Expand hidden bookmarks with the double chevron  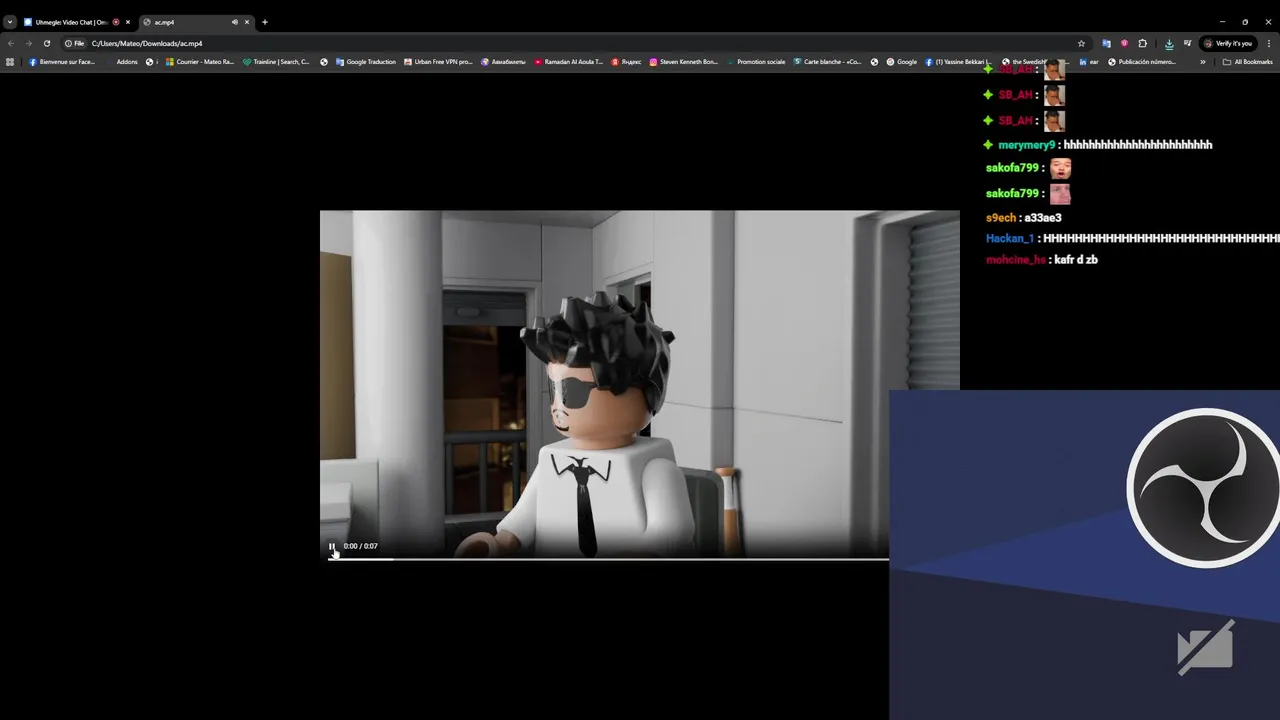[x=1203, y=62]
